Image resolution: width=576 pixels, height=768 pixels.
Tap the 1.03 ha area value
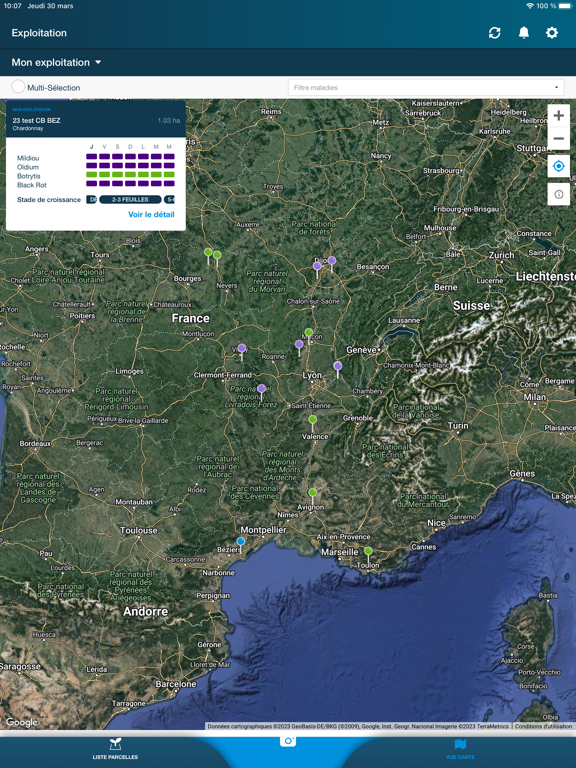pyautogui.click(x=168, y=120)
